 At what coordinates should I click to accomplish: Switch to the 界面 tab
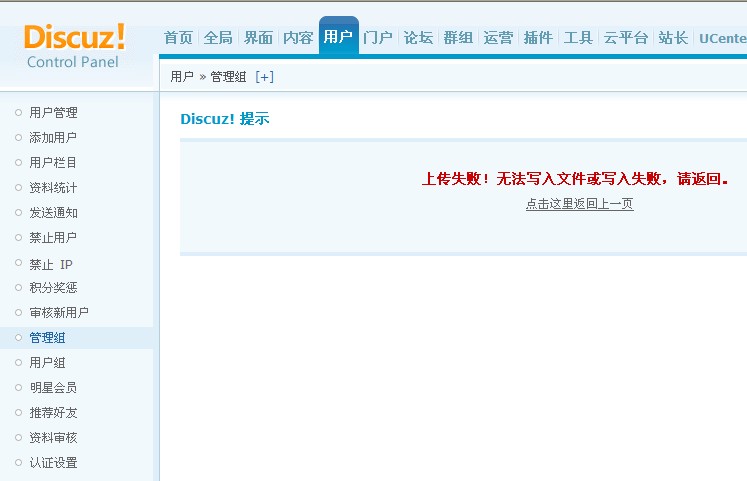pos(258,38)
